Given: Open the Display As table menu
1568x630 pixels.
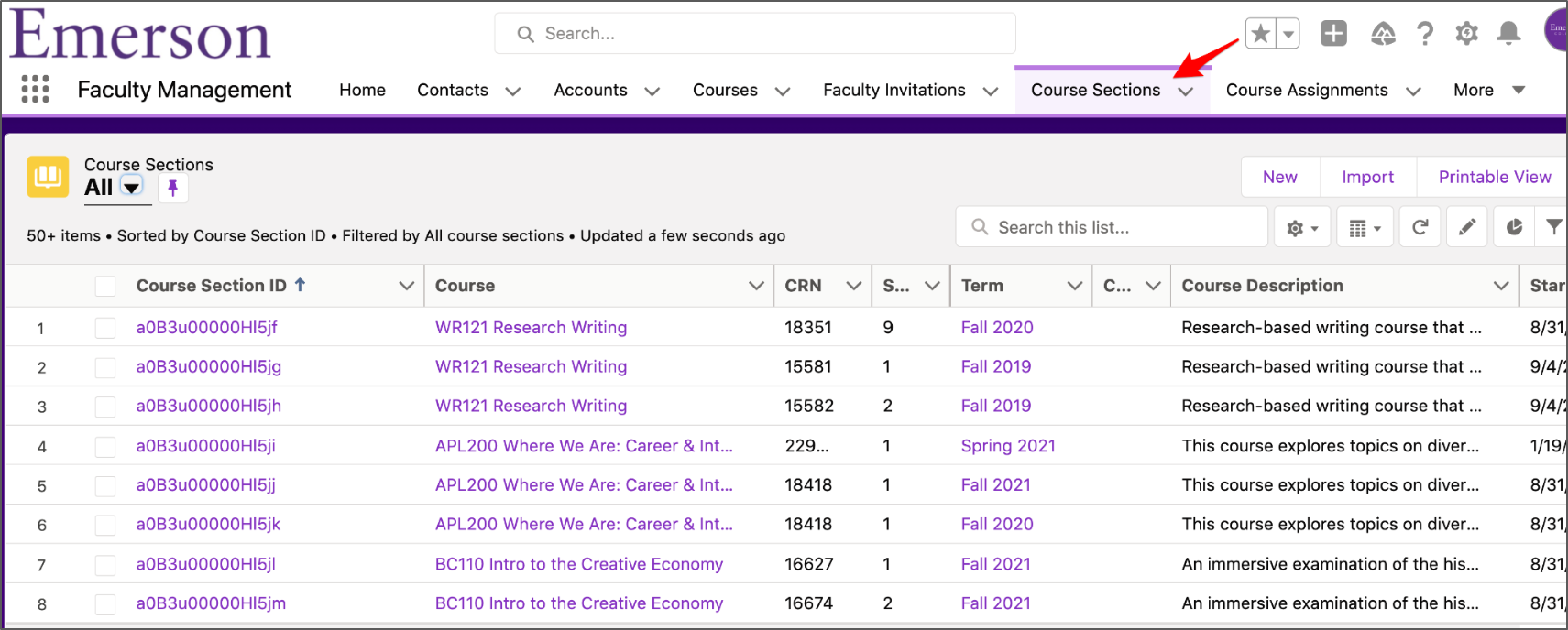Looking at the screenshot, I should (1365, 227).
